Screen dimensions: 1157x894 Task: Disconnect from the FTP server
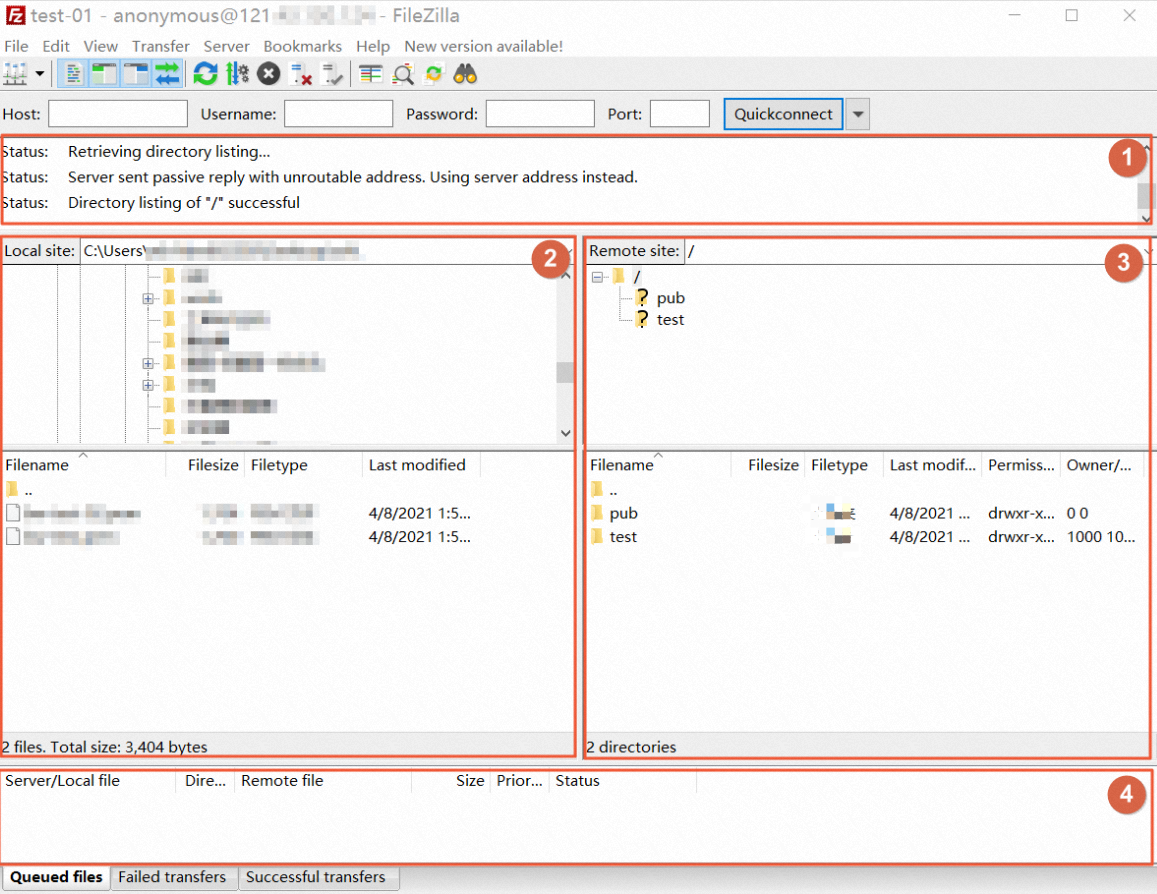(x=299, y=73)
